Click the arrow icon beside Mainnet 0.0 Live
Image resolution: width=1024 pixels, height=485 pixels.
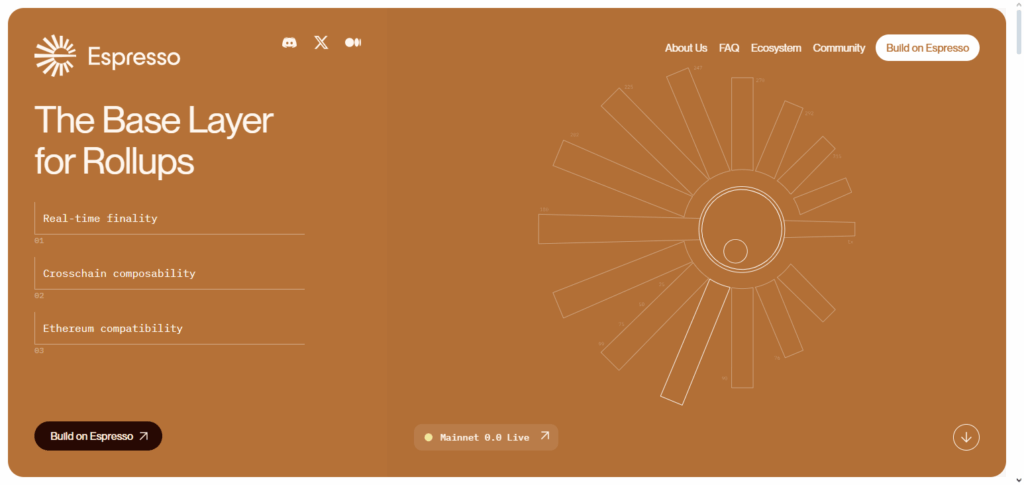tap(545, 436)
